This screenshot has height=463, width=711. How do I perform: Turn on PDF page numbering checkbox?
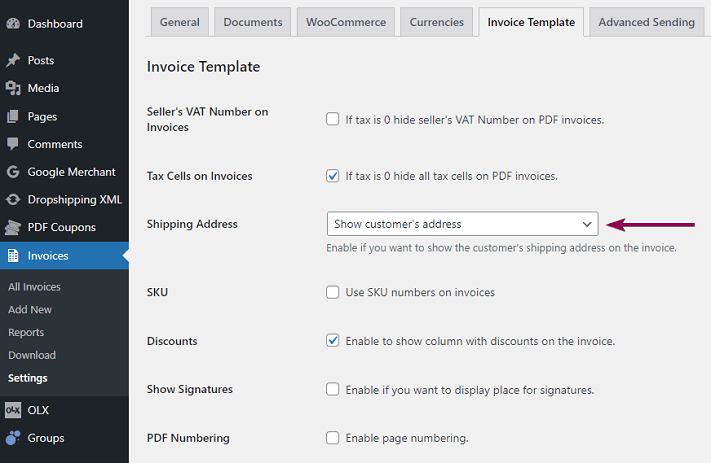coord(333,438)
